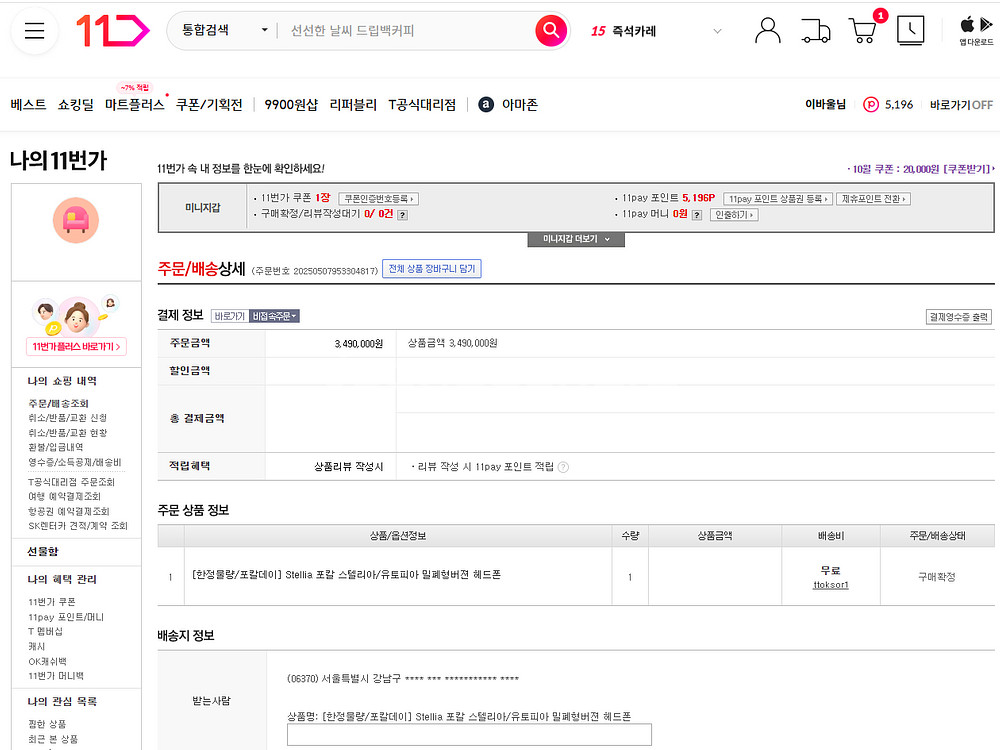Viewport: 1000px width, 750px height.
Task: Open recently viewed clock icon
Action: tap(911, 31)
